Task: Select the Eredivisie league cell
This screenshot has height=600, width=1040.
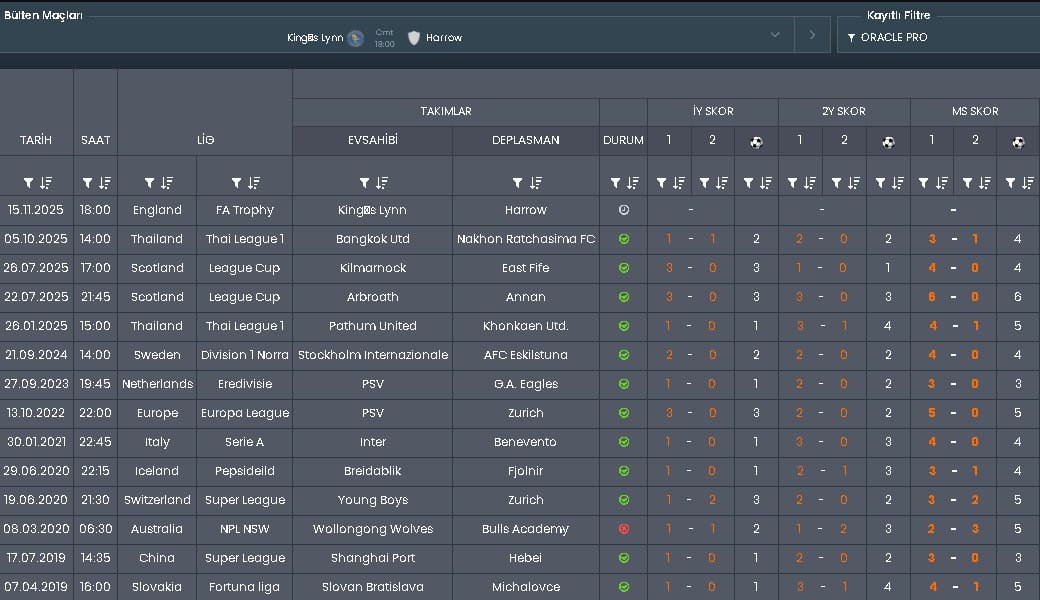Action: 245,384
